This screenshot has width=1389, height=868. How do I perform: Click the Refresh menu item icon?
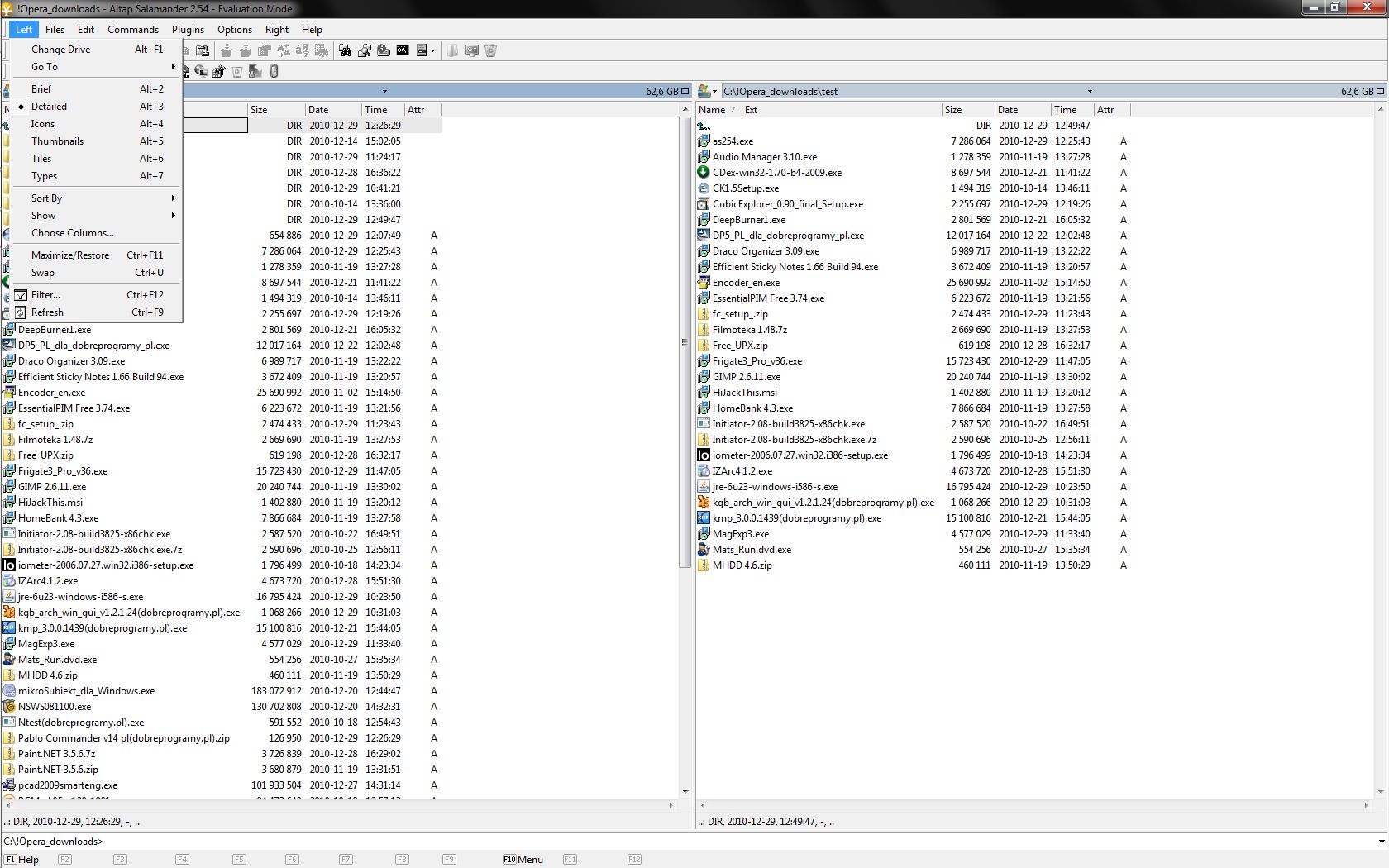pyautogui.click(x=21, y=312)
